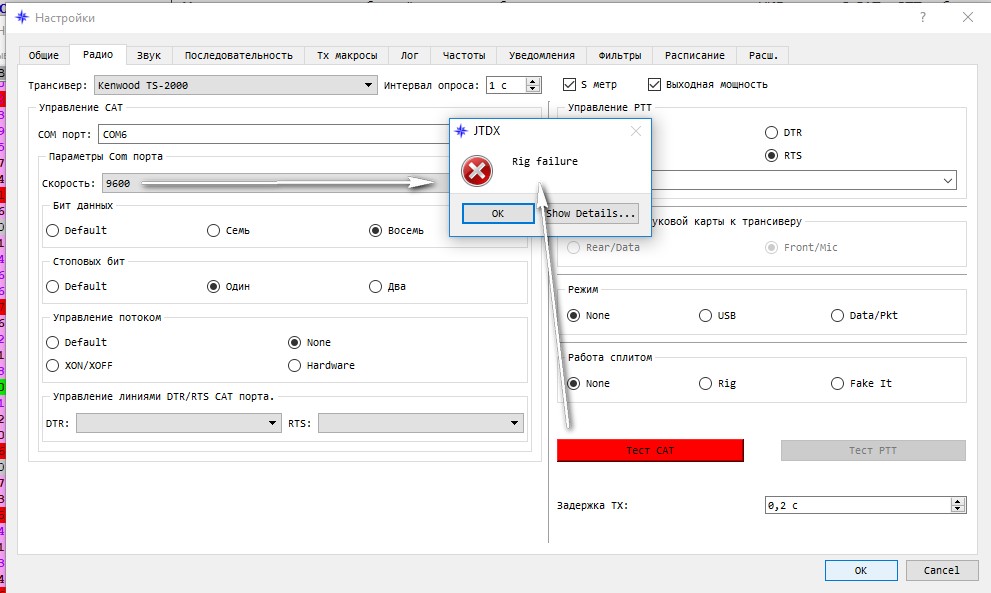Open Show Details in error dialog
This screenshot has width=991, height=593.
point(591,213)
